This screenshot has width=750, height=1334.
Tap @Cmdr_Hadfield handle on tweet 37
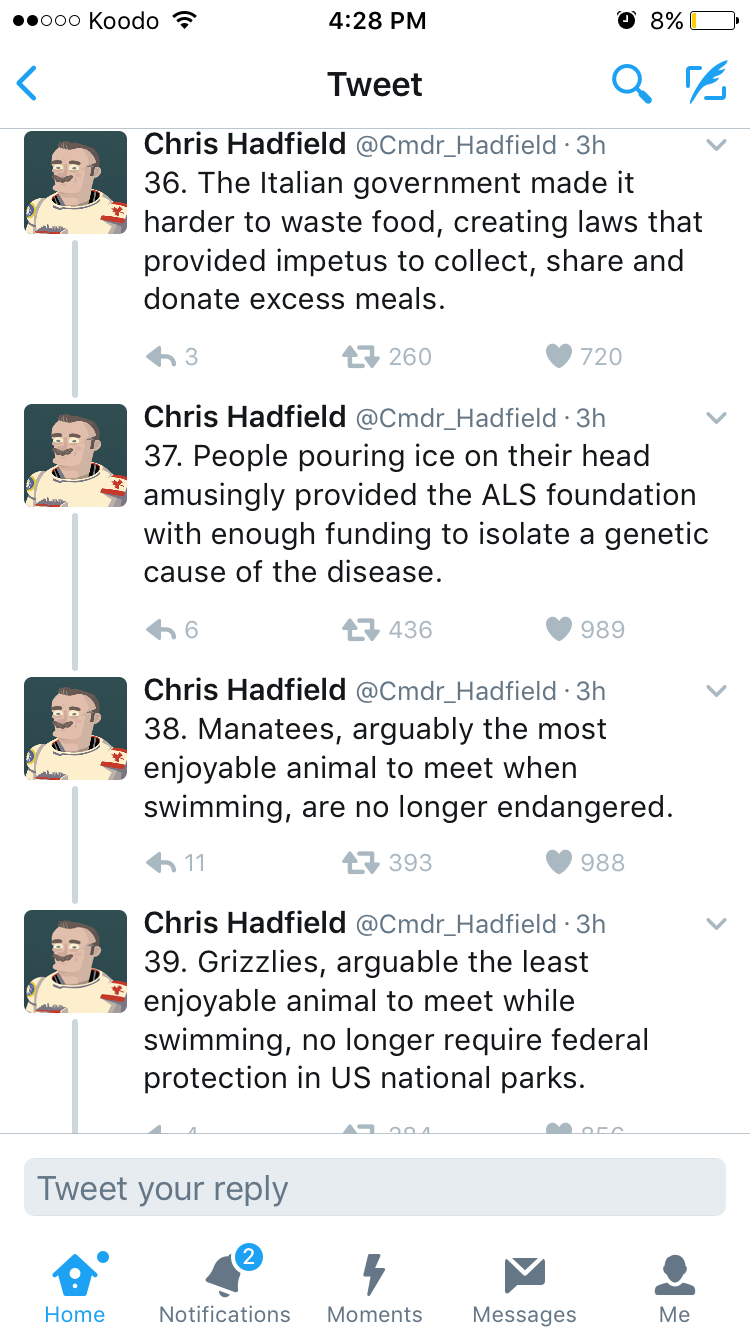pyautogui.click(x=456, y=418)
